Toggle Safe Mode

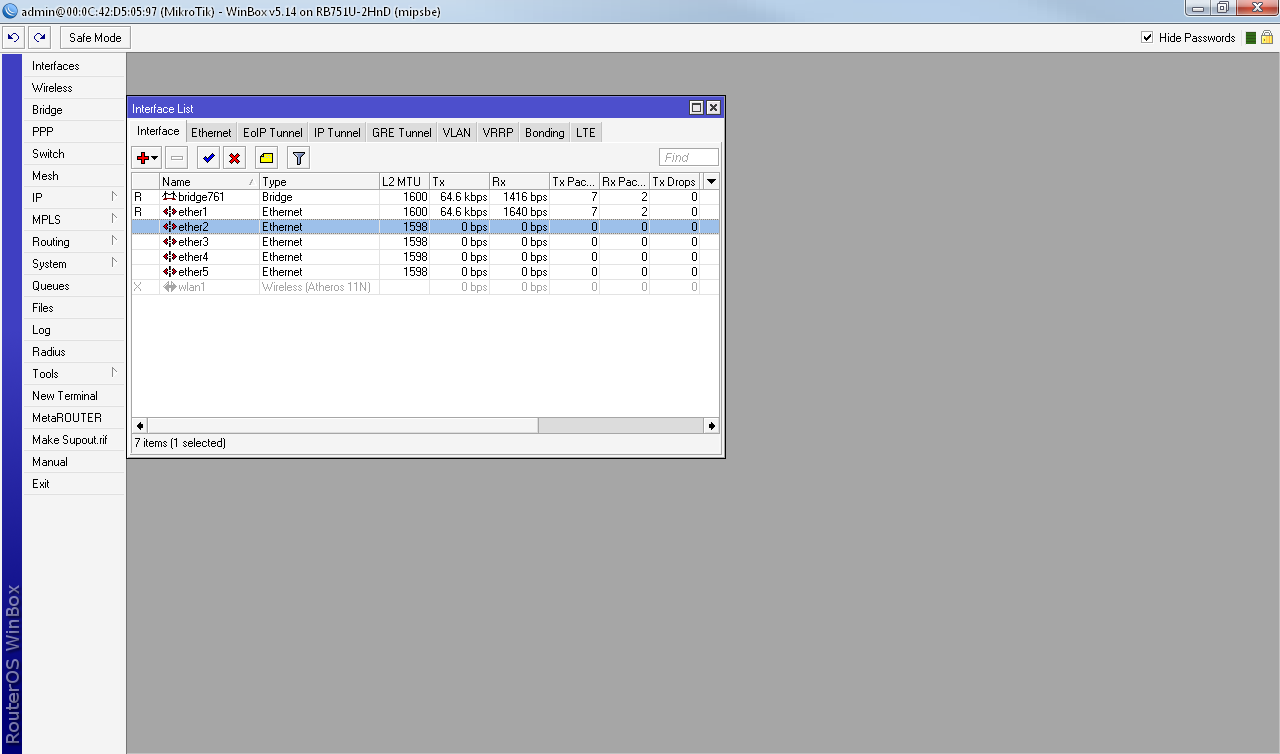95,38
